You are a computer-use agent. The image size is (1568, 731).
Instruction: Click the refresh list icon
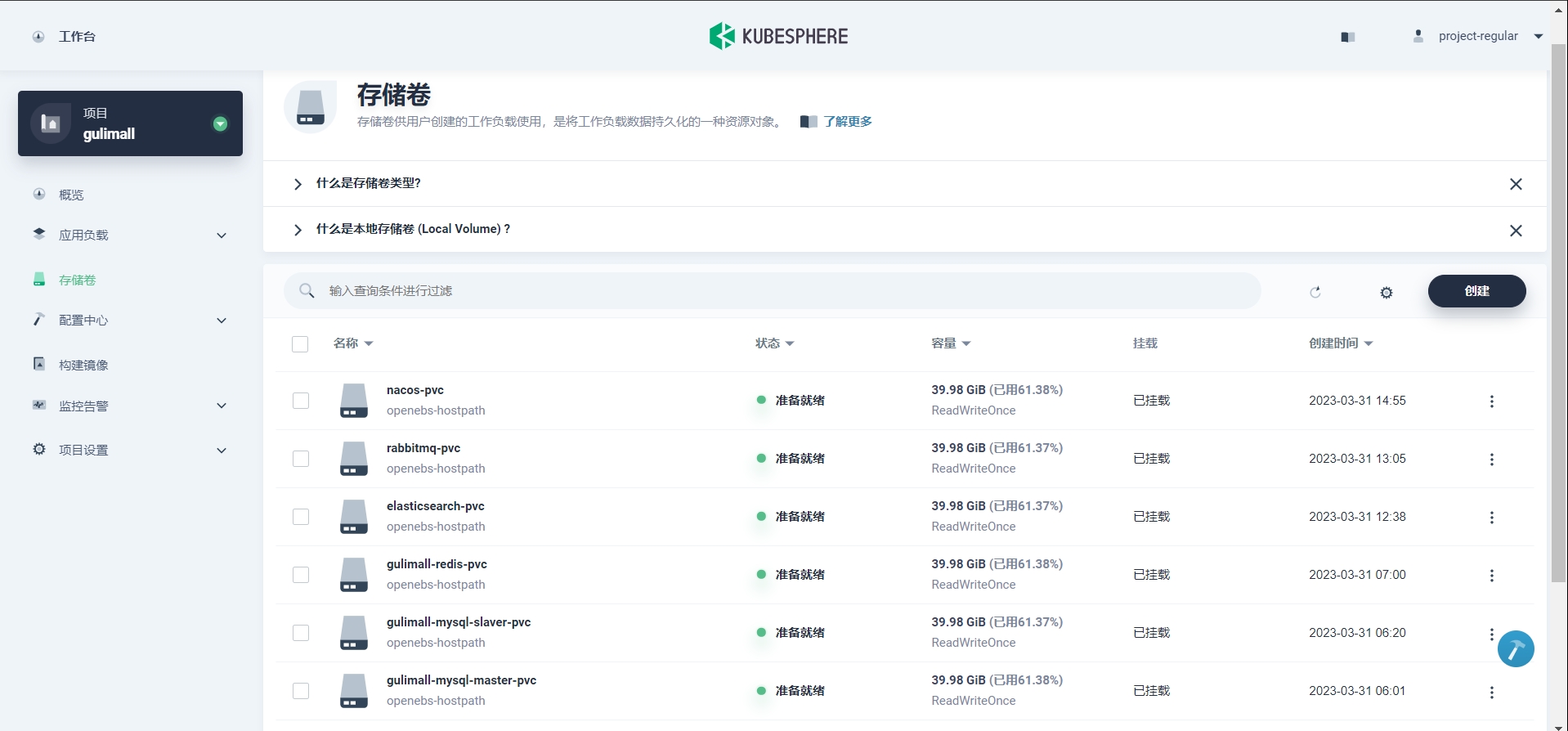coord(1315,292)
